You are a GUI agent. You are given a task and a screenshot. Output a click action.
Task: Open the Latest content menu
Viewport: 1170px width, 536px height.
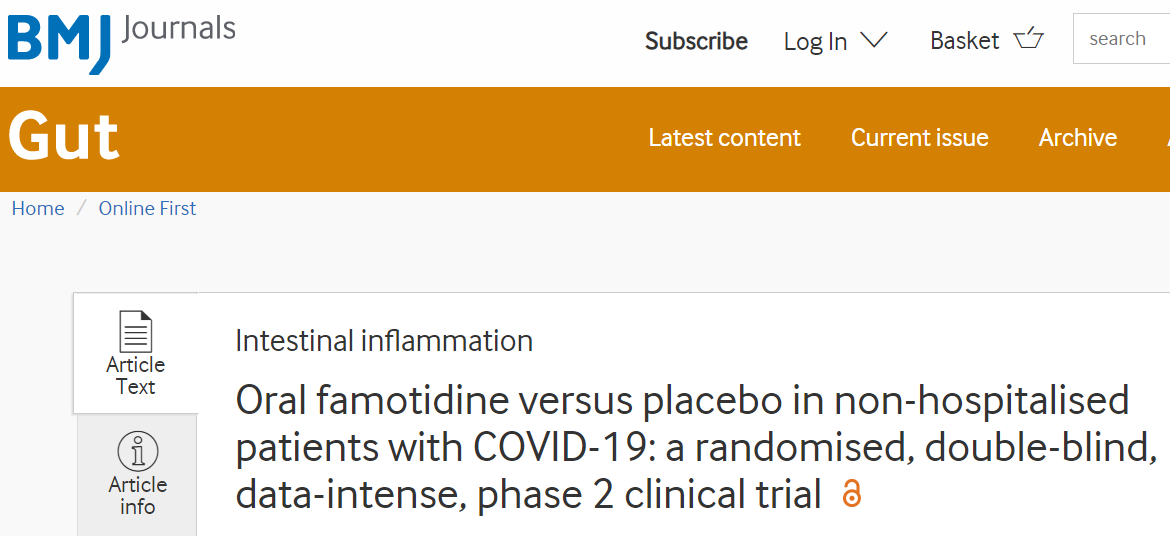(725, 137)
